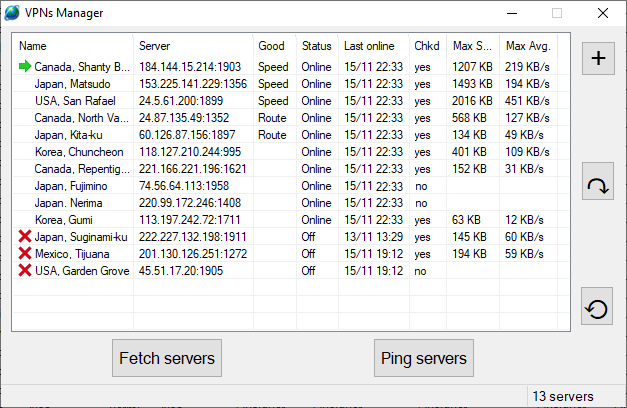Click red X beside USA, Garden Grove
This screenshot has width=627, height=408.
pyautogui.click(x=25, y=271)
